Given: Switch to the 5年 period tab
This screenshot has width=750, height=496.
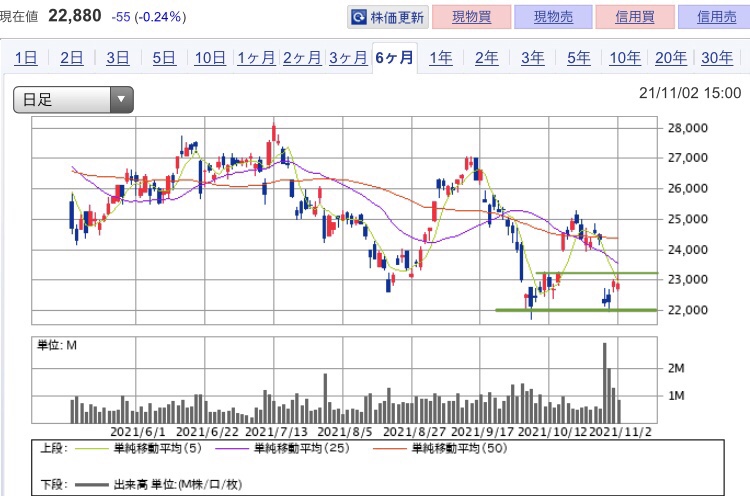Looking at the screenshot, I should click(579, 58).
